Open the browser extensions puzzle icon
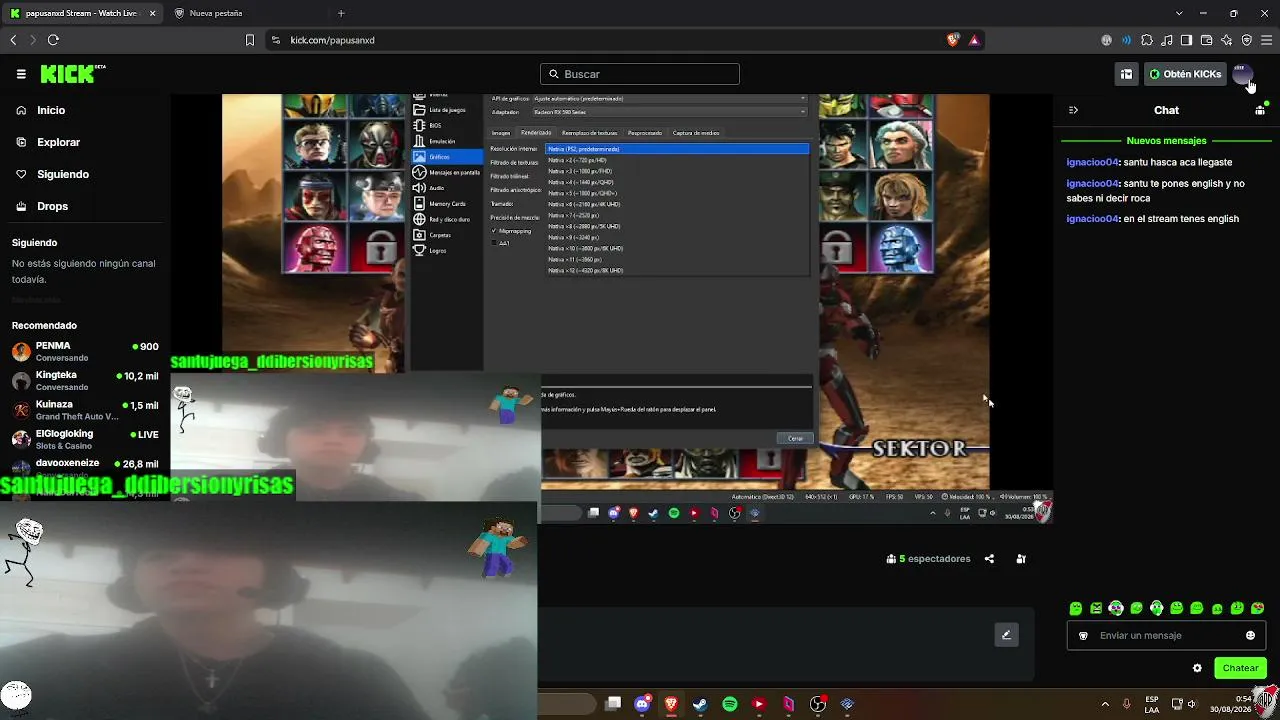 click(x=1146, y=40)
